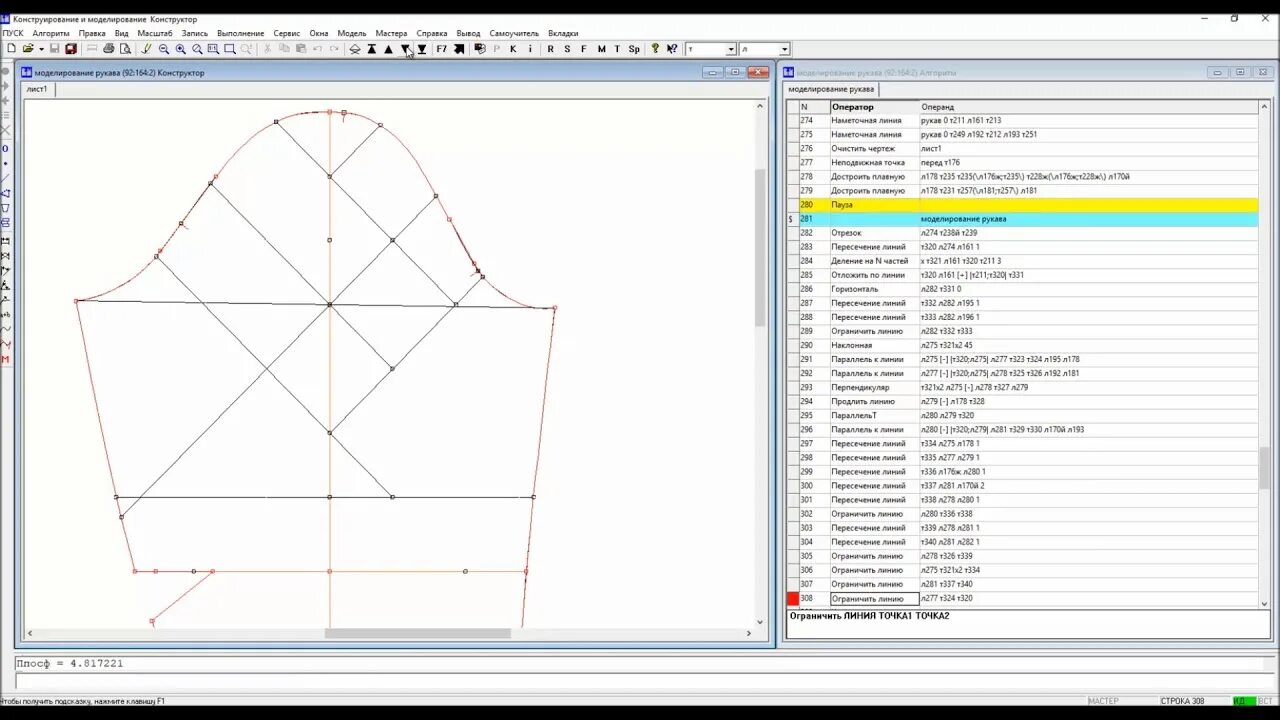
Task: Click the black diagonal arrow icon
Action: click(459, 49)
